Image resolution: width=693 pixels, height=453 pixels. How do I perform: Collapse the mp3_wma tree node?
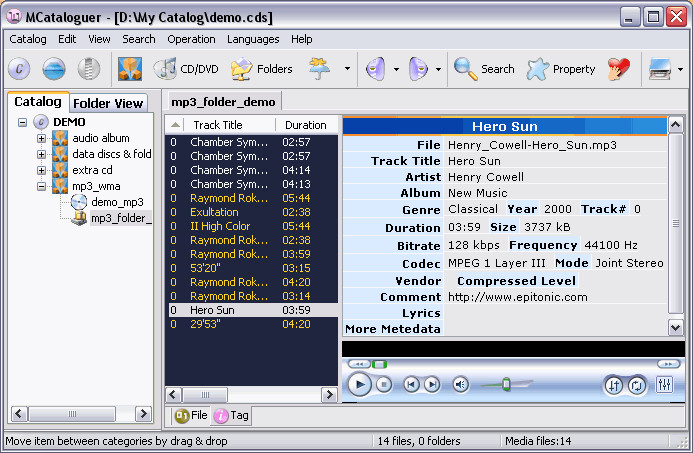click(x=42, y=187)
